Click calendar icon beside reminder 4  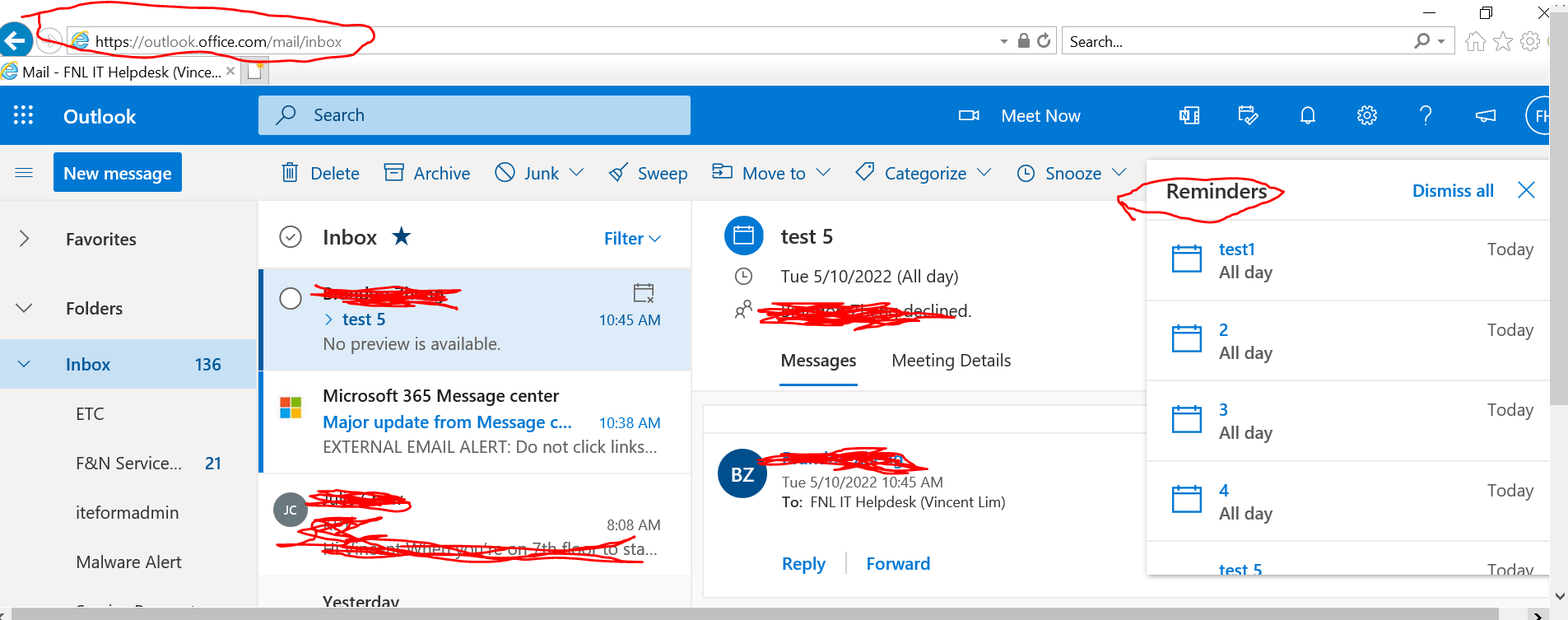click(1186, 499)
